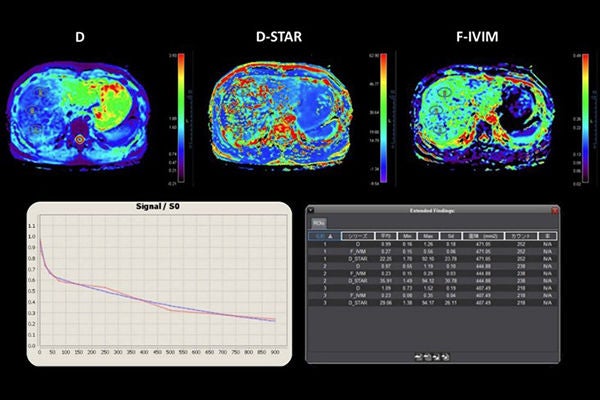Select the first D row of ROI 1
Image resolution: width=600 pixels, height=400 pixels.
(432, 244)
